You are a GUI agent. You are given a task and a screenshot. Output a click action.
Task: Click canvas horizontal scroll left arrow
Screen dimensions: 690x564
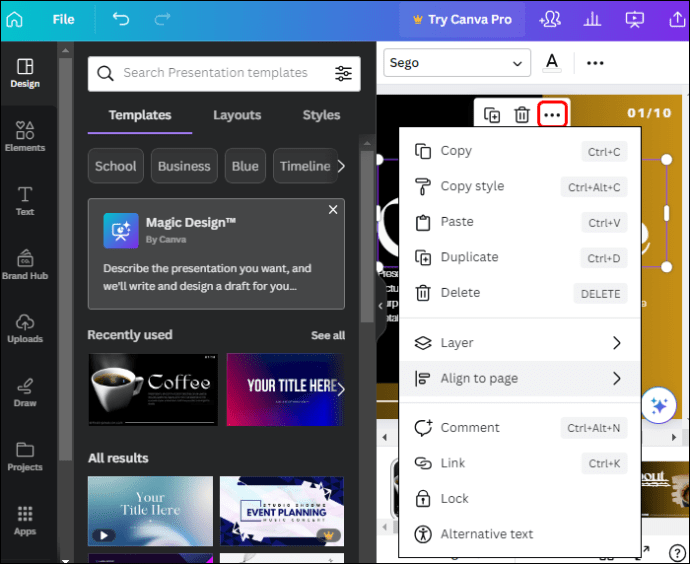pos(385,437)
